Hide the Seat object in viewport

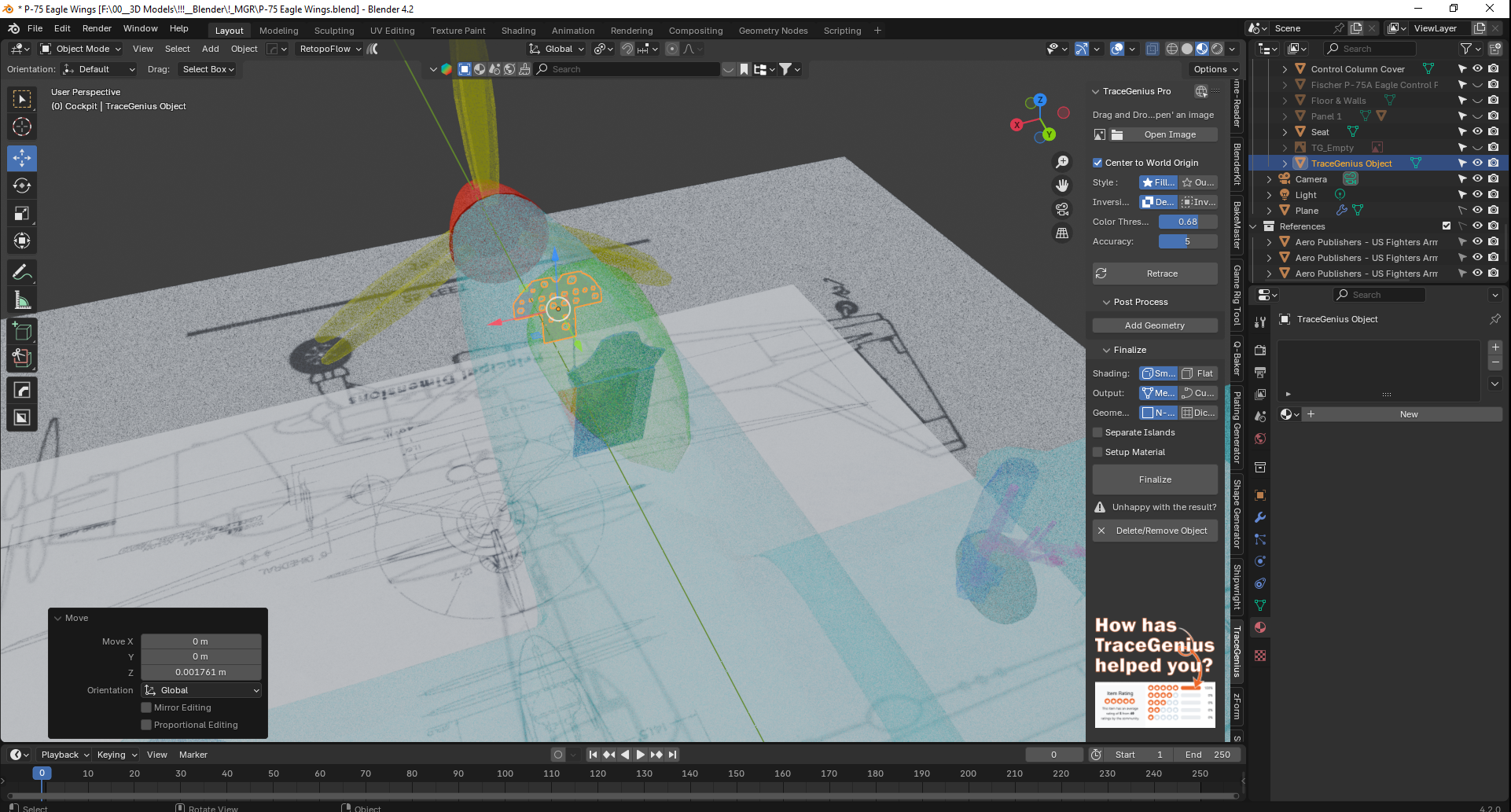[x=1478, y=132]
